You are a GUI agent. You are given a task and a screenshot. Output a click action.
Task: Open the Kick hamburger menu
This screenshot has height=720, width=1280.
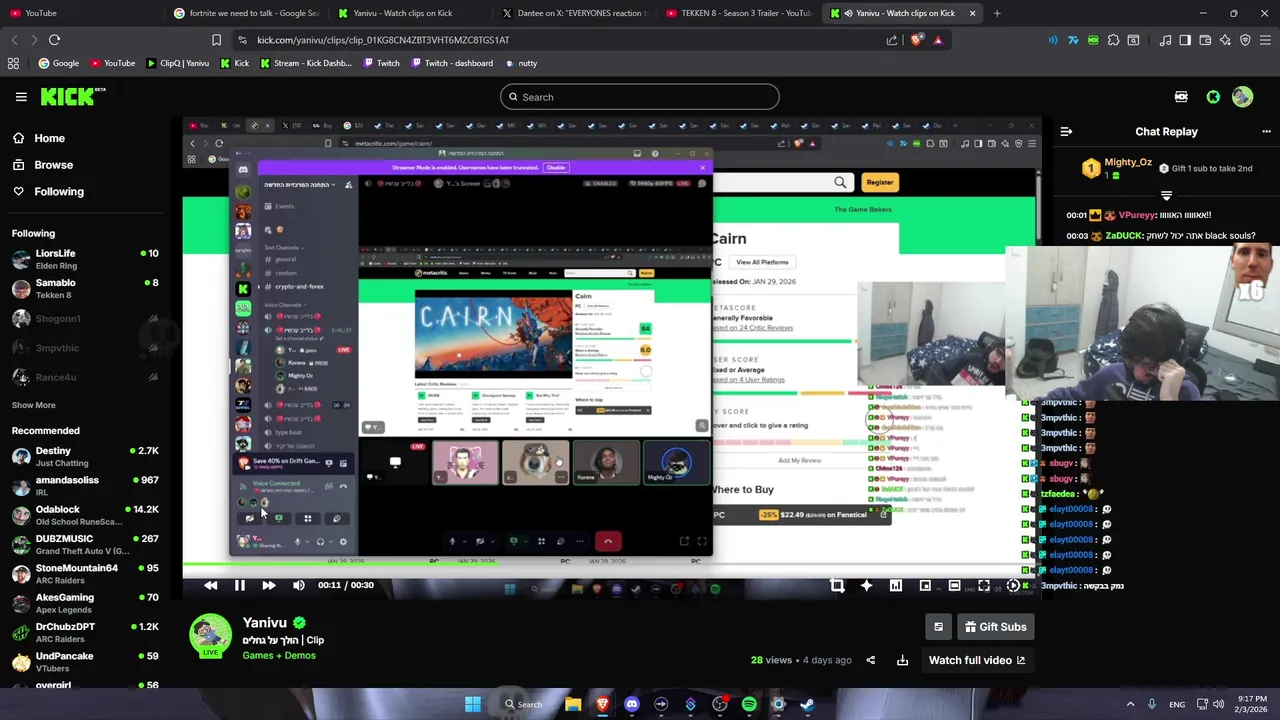click(x=21, y=97)
